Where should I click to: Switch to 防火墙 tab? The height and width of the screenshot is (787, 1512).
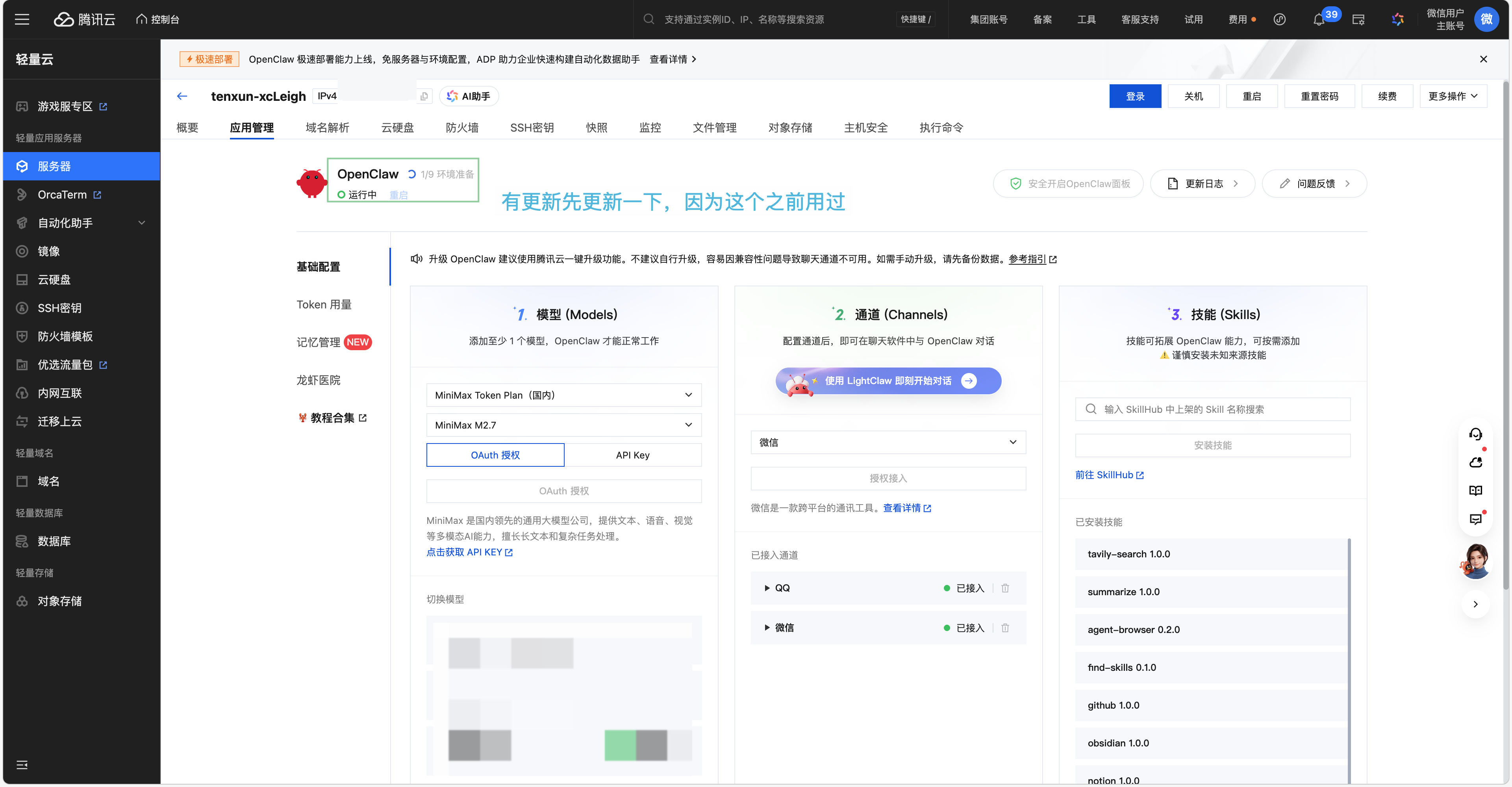(462, 128)
